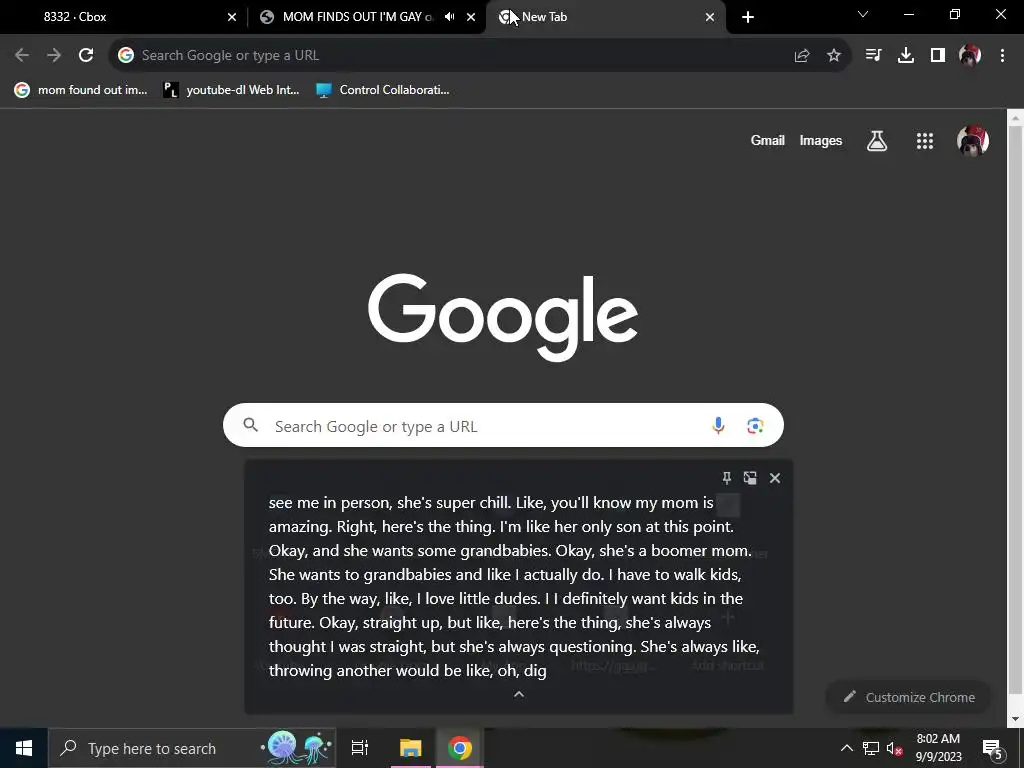Click the Google search box
This screenshot has width=1024, height=768.
tap(503, 425)
